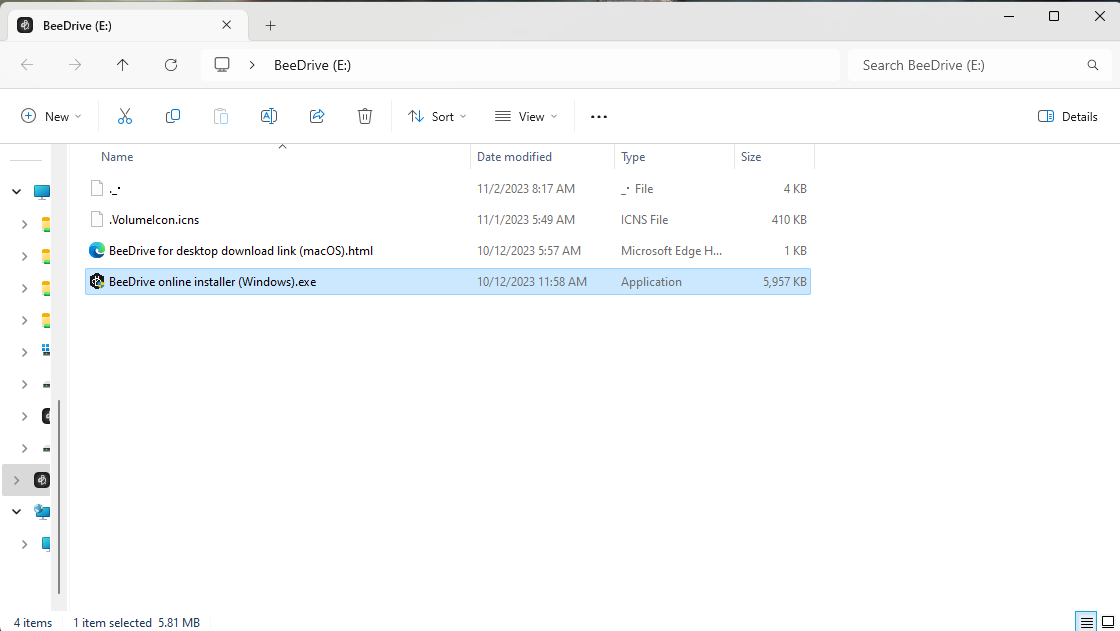Click the Cut scissors icon
1120x631 pixels.
(125, 117)
